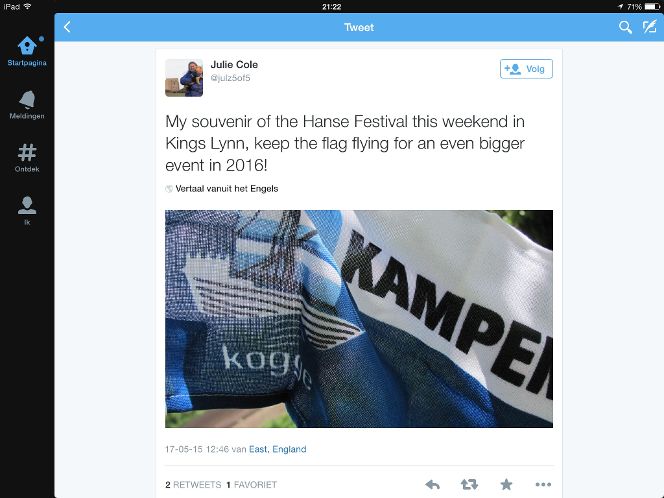
Task: Reply to Julie Cole's tweet
Action: [x=432, y=484]
